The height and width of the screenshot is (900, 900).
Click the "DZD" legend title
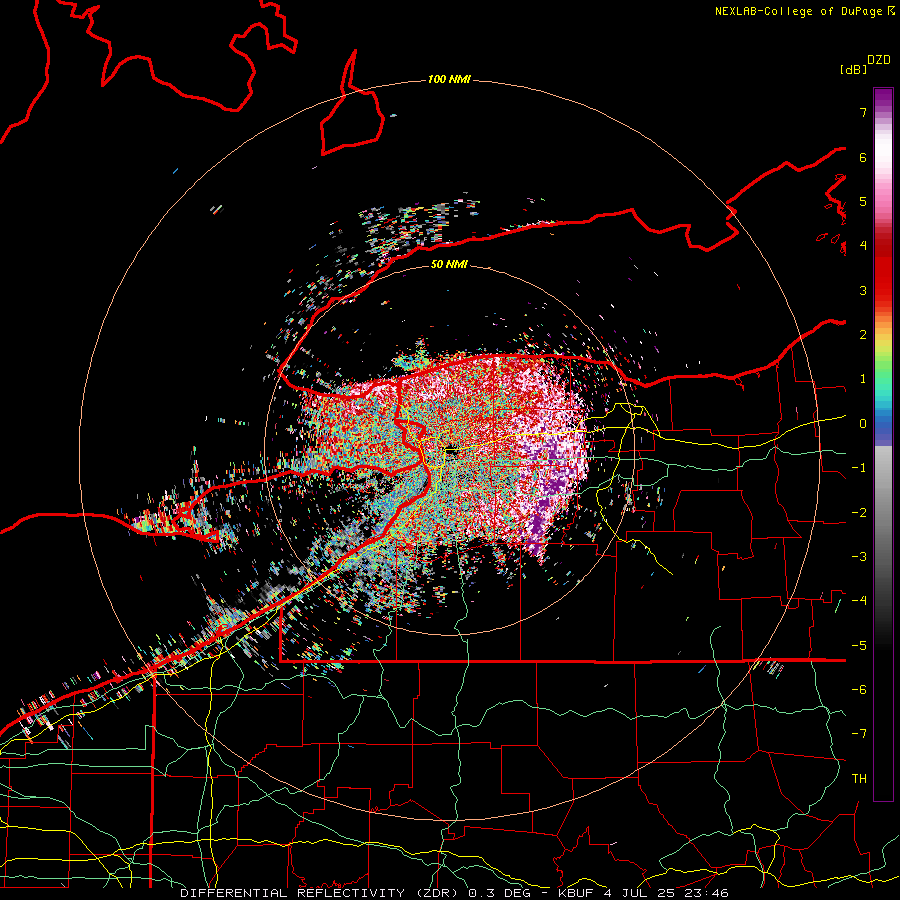879,60
